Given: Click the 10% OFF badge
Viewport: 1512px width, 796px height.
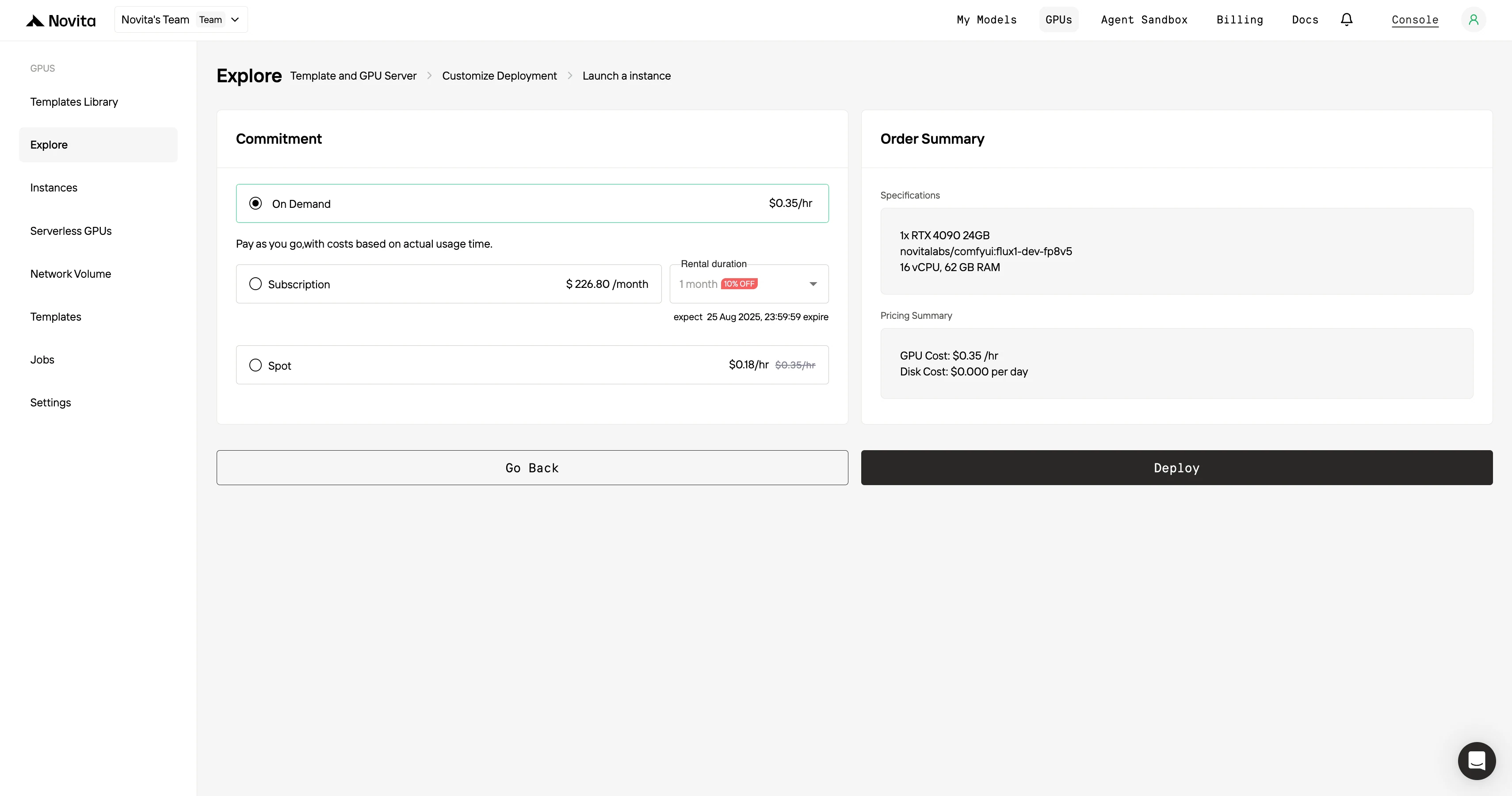Looking at the screenshot, I should [x=739, y=283].
